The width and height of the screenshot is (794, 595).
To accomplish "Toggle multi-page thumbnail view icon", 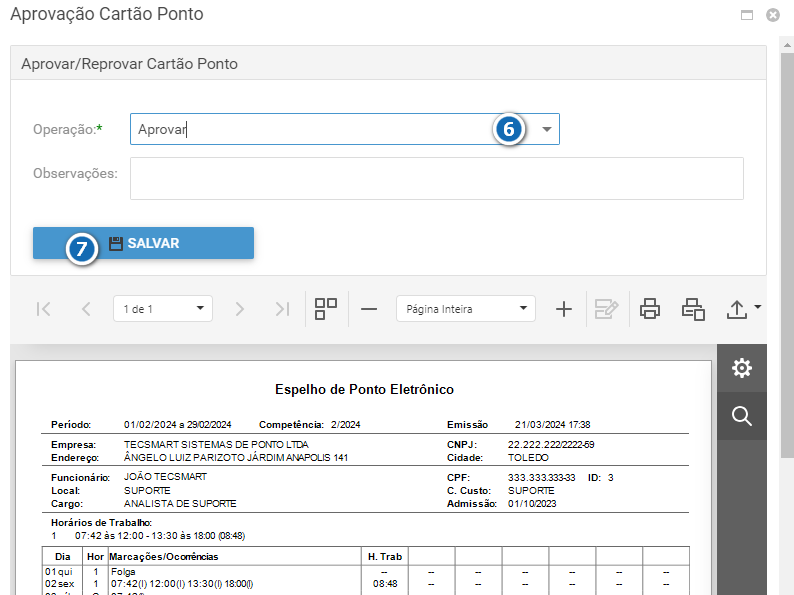I will (326, 309).
